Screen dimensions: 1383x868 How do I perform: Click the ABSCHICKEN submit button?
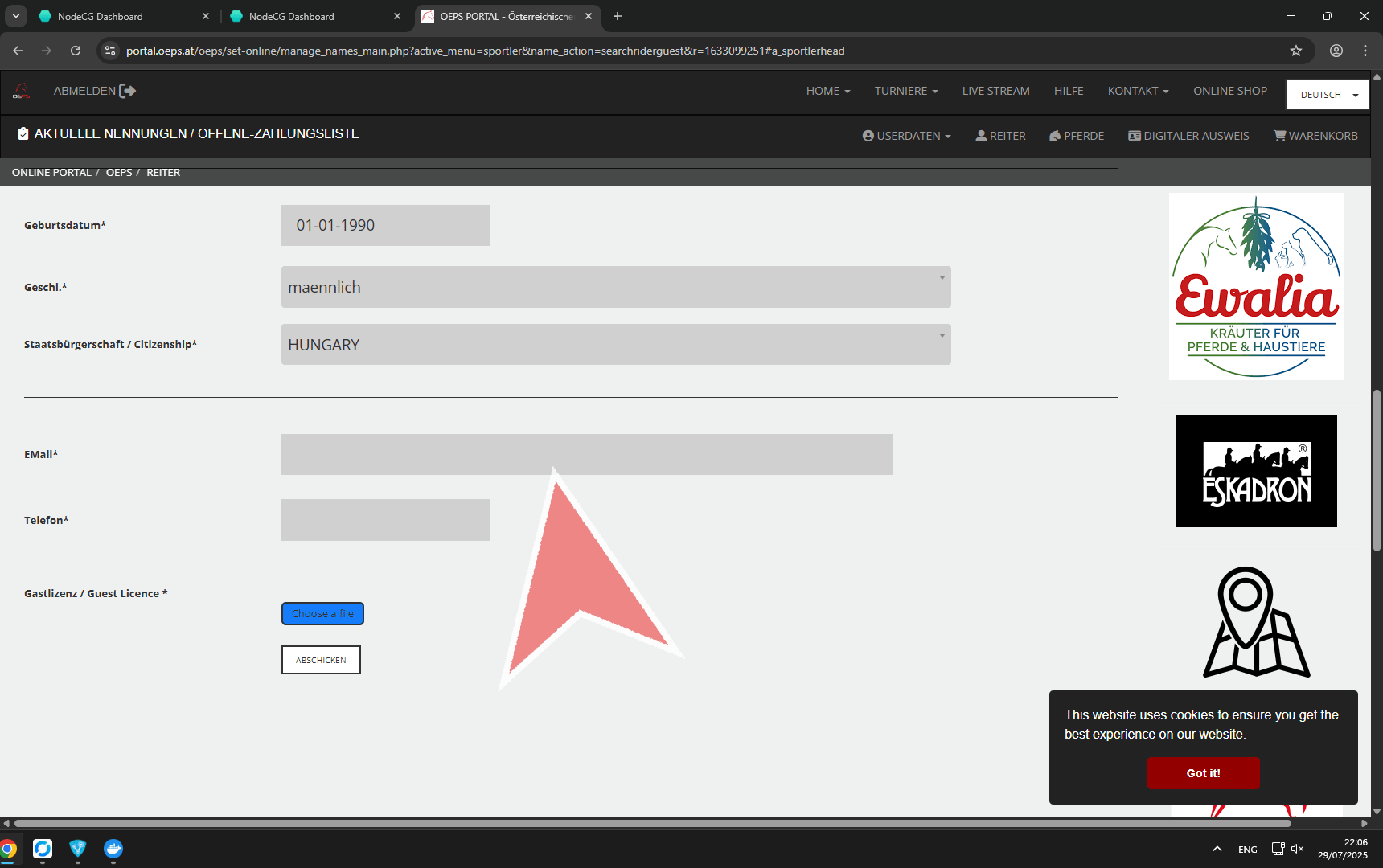[321, 660]
